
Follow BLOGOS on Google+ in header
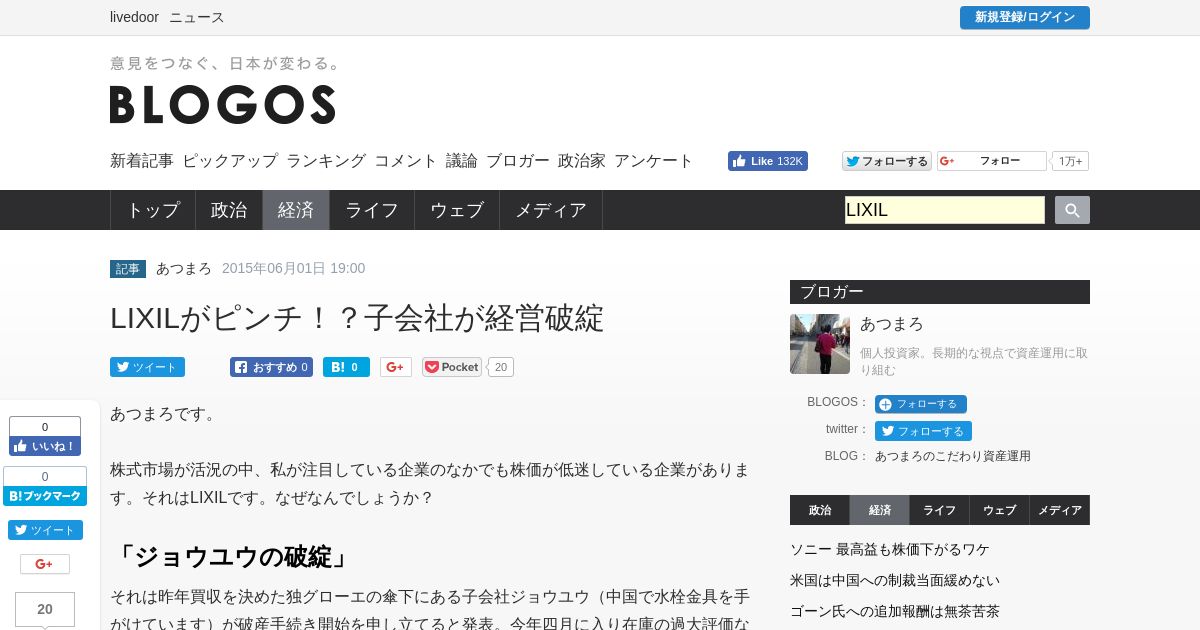pyautogui.click(x=992, y=161)
